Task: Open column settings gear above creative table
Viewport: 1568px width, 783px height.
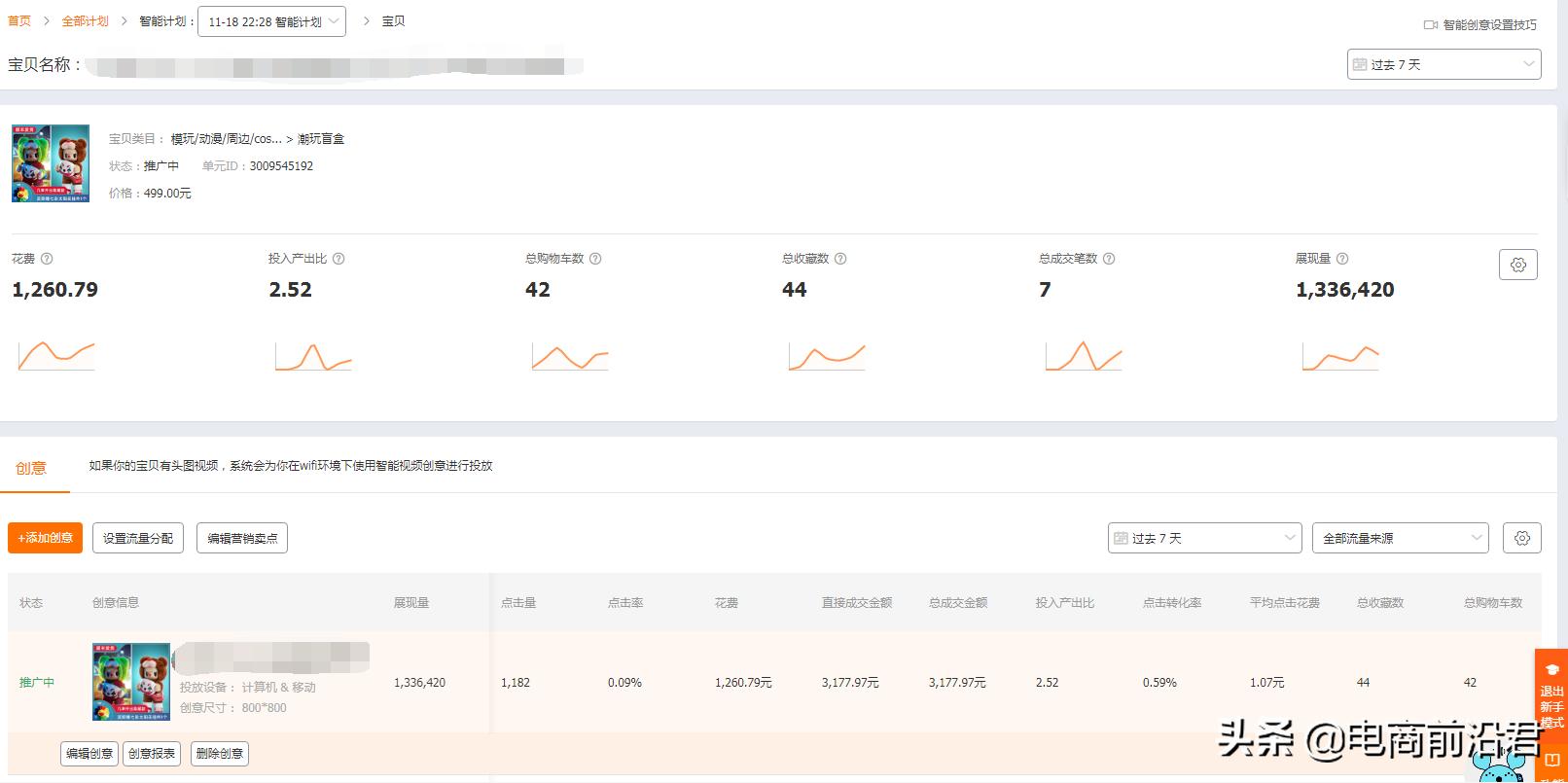Action: tap(1522, 538)
